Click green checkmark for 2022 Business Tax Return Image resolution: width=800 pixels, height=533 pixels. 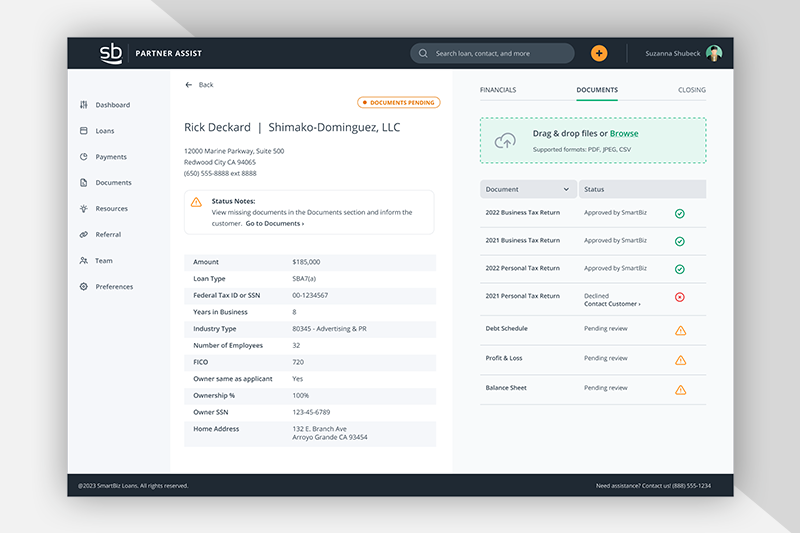[x=679, y=213]
